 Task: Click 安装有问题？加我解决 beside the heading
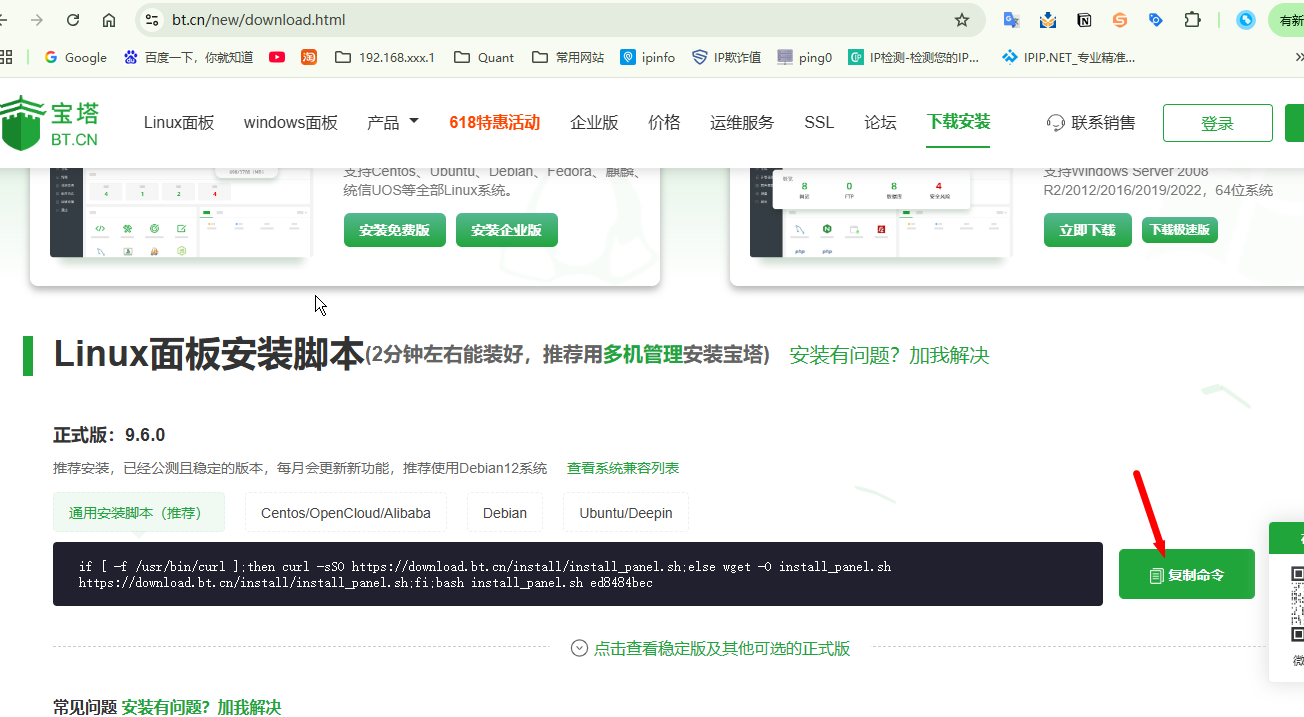[x=889, y=355]
